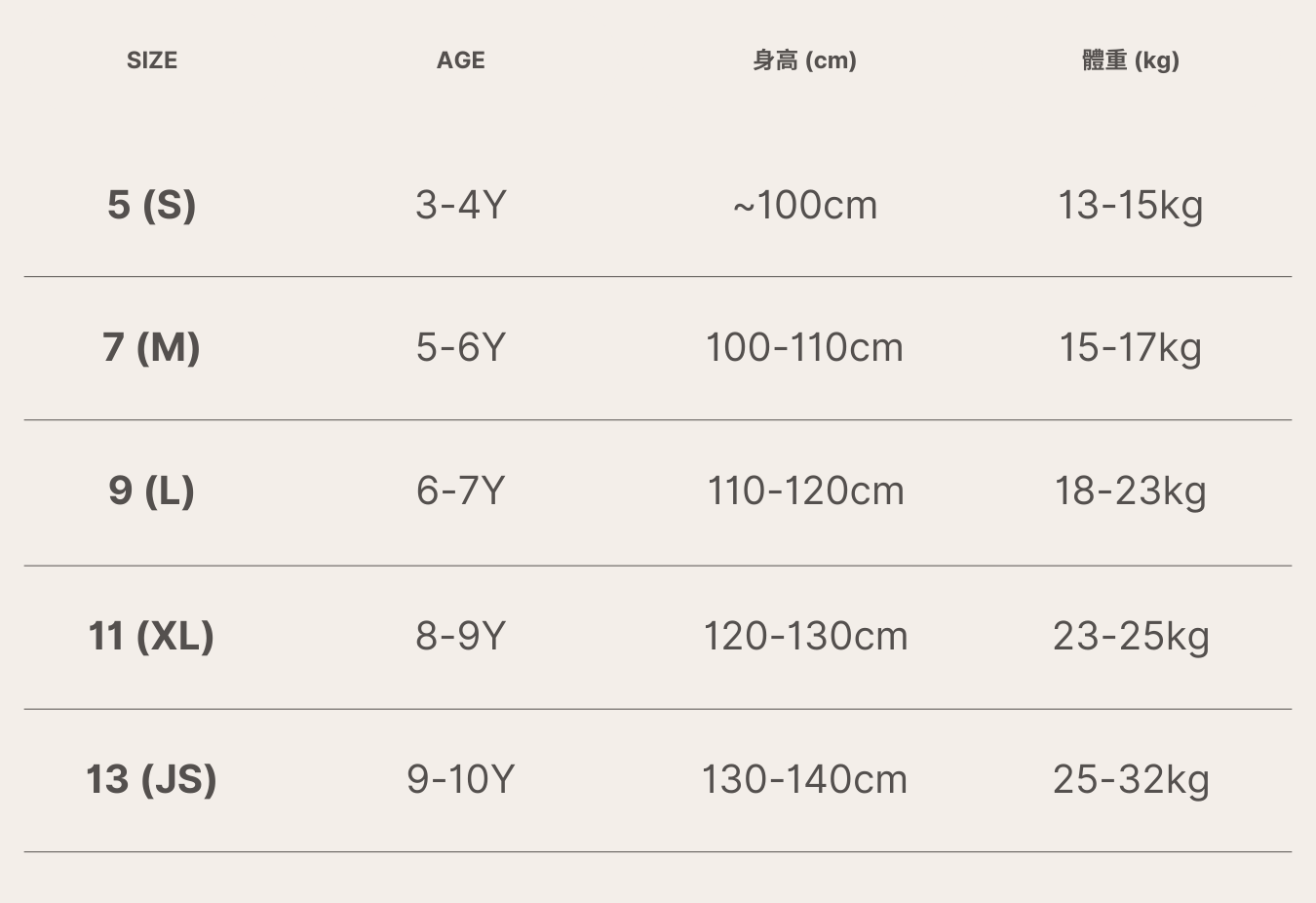Click the 8-9Y age cell
The height and width of the screenshot is (903, 1316).
(x=460, y=636)
